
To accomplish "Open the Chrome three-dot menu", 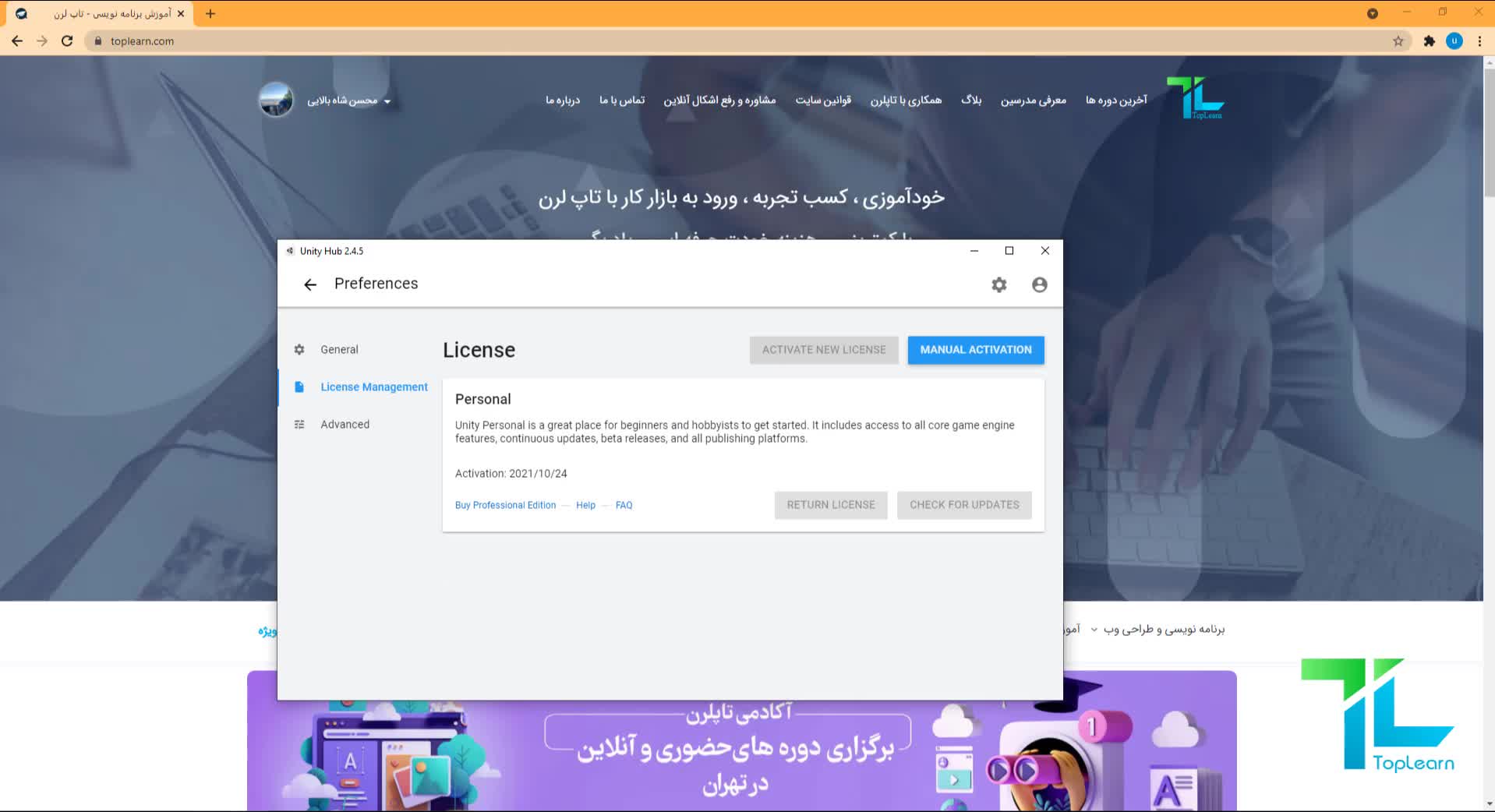I will click(x=1479, y=41).
